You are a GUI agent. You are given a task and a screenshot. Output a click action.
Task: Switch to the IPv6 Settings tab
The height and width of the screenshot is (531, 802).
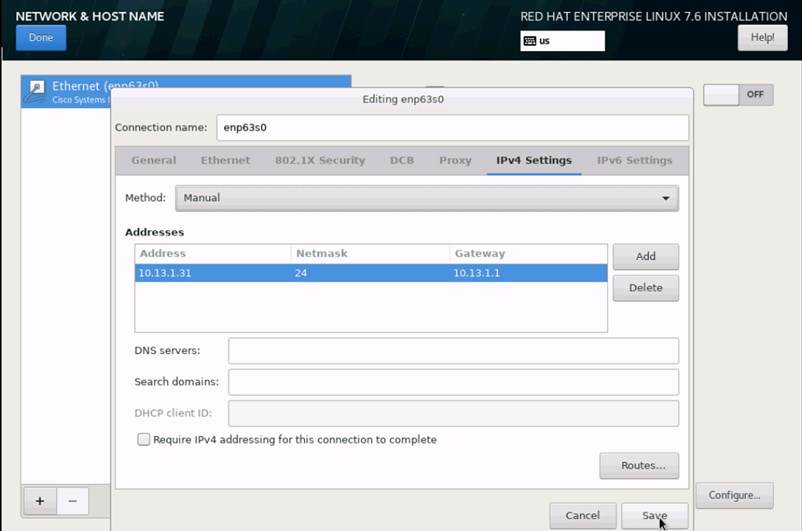click(635, 160)
